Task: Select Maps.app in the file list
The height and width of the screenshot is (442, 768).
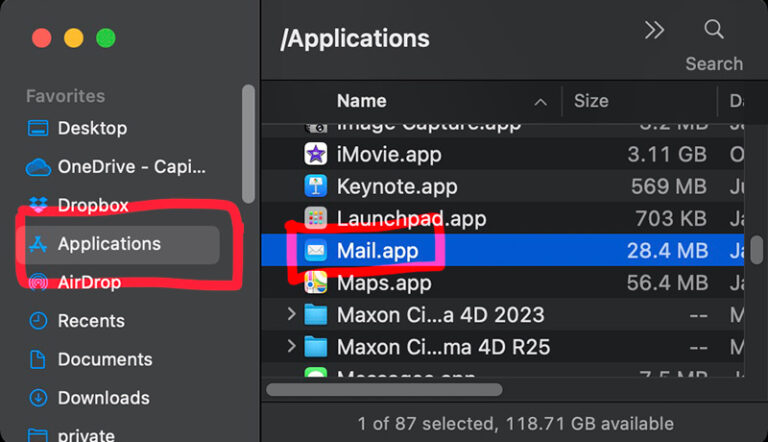Action: click(x=384, y=283)
